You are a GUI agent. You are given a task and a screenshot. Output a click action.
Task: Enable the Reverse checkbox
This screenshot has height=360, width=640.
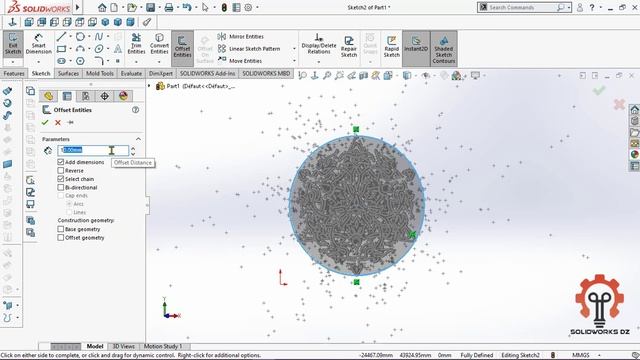61,171
